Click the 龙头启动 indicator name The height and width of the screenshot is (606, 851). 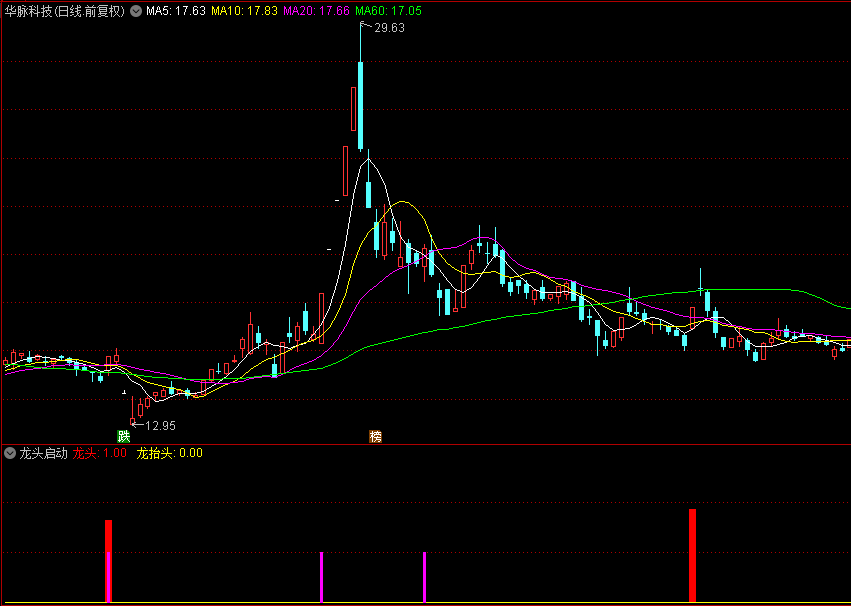43,453
